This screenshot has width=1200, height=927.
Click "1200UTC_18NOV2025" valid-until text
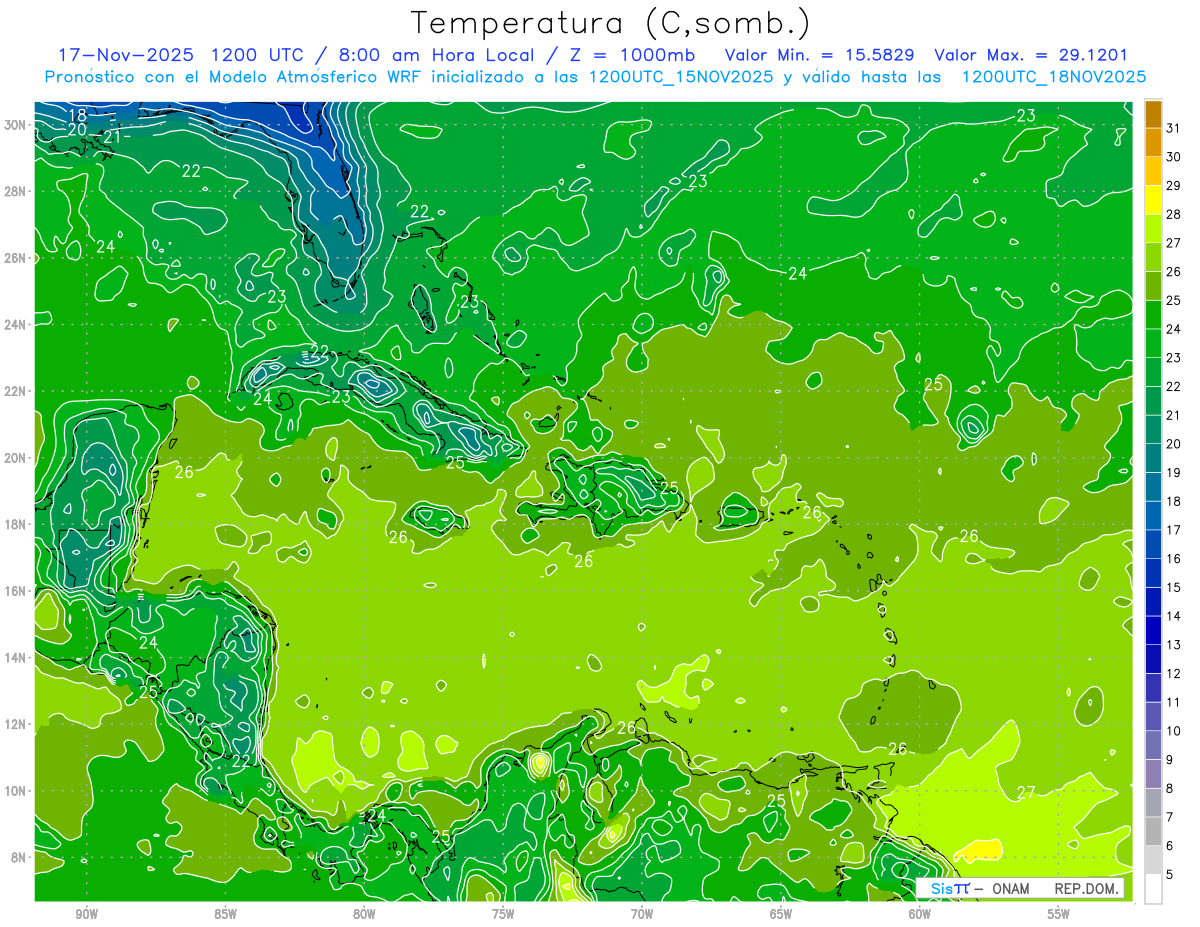pyautogui.click(x=1053, y=77)
